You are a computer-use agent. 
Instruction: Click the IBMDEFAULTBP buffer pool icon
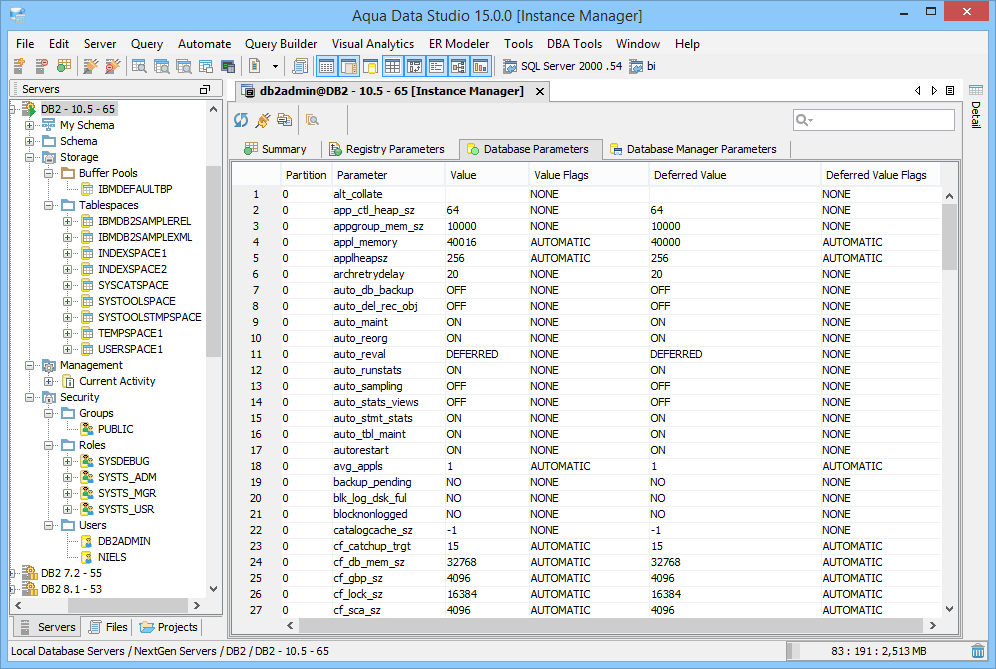click(x=88, y=189)
